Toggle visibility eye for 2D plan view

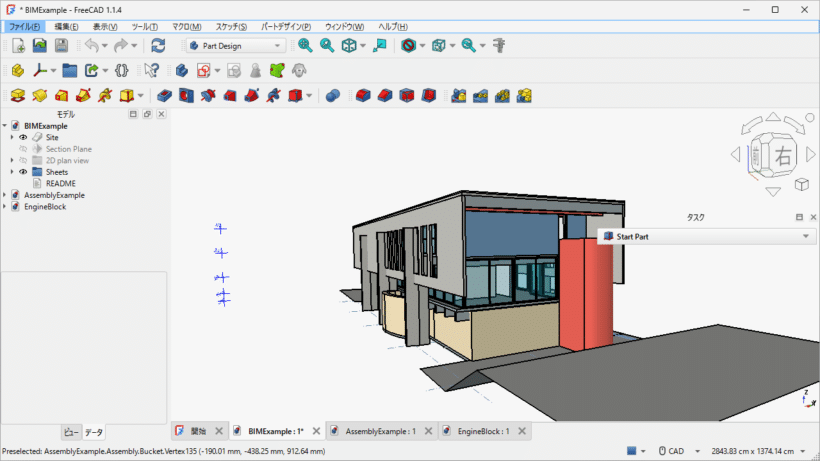23,160
